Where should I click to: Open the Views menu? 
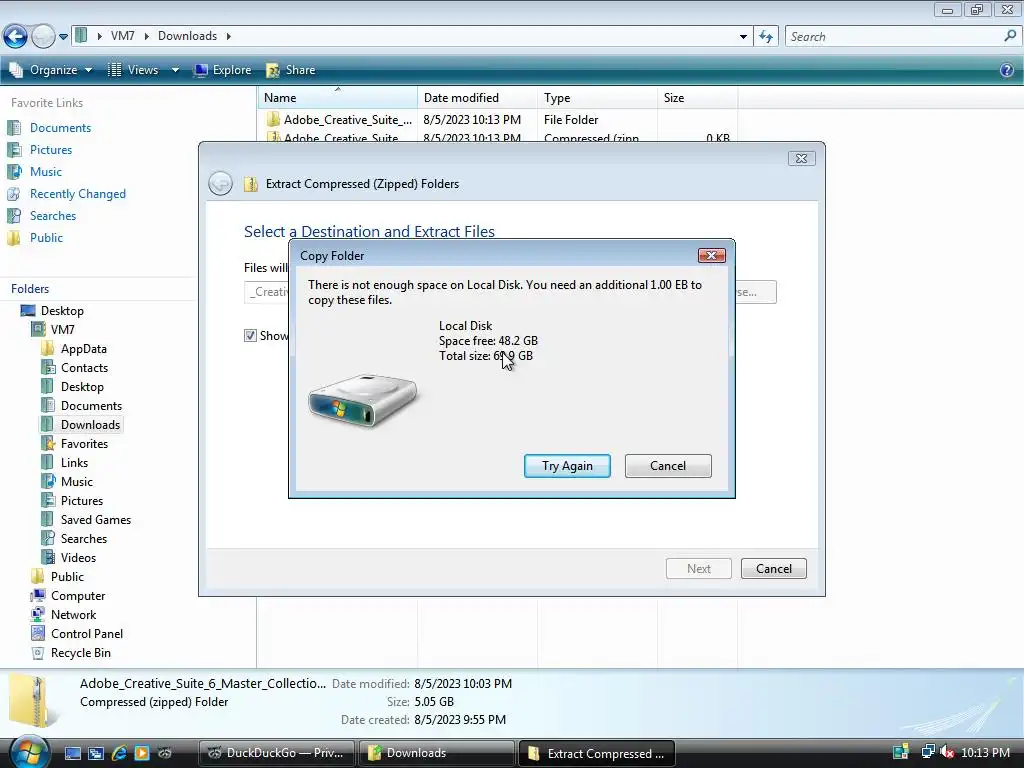134,70
